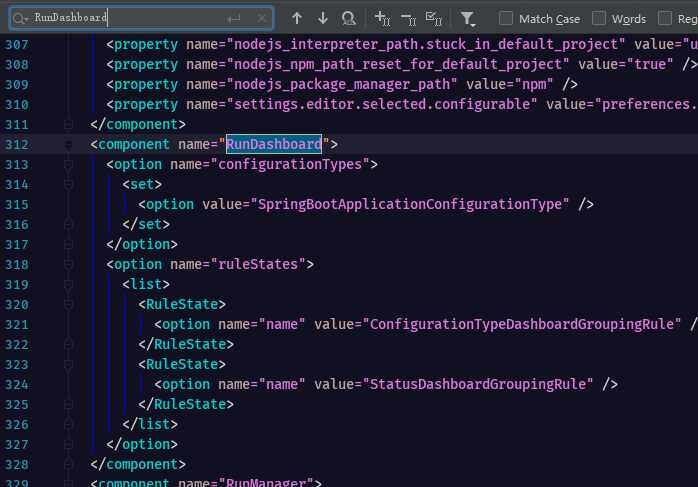Click "ConfigurationTypeDashboardGroupingRule" value text
698x487 pixels.
pyautogui.click(x=522, y=324)
